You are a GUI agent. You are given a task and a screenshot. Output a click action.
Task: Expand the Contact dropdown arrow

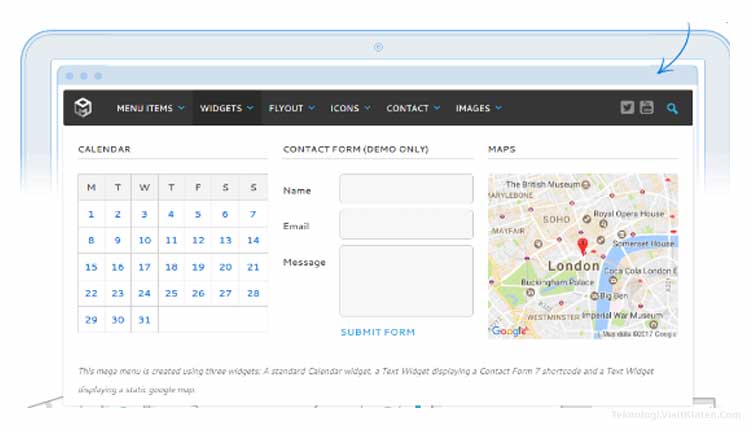[x=437, y=108]
